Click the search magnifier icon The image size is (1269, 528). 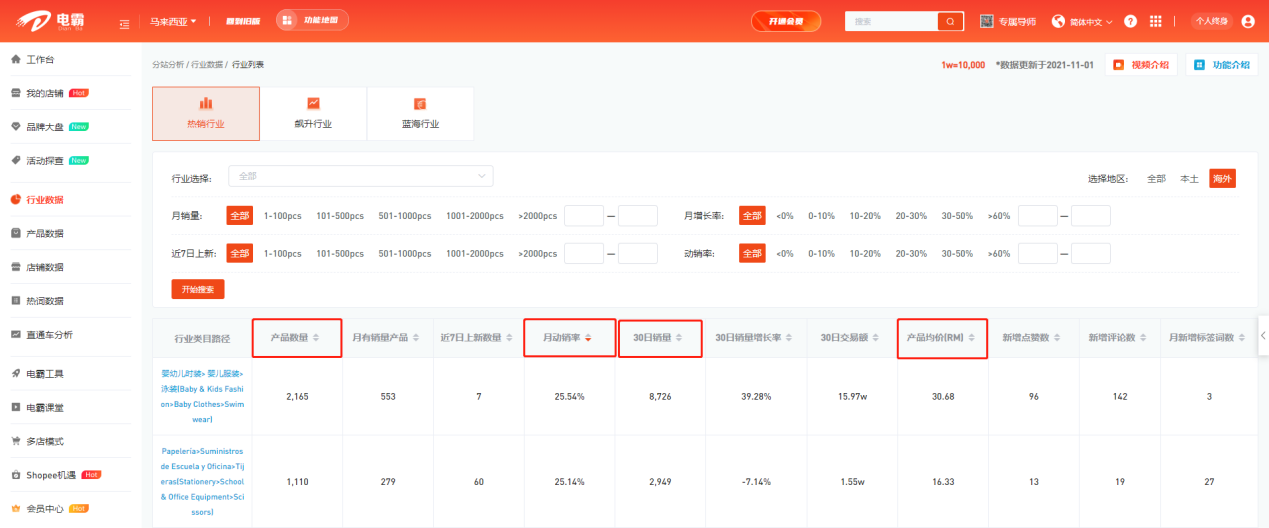[949, 21]
